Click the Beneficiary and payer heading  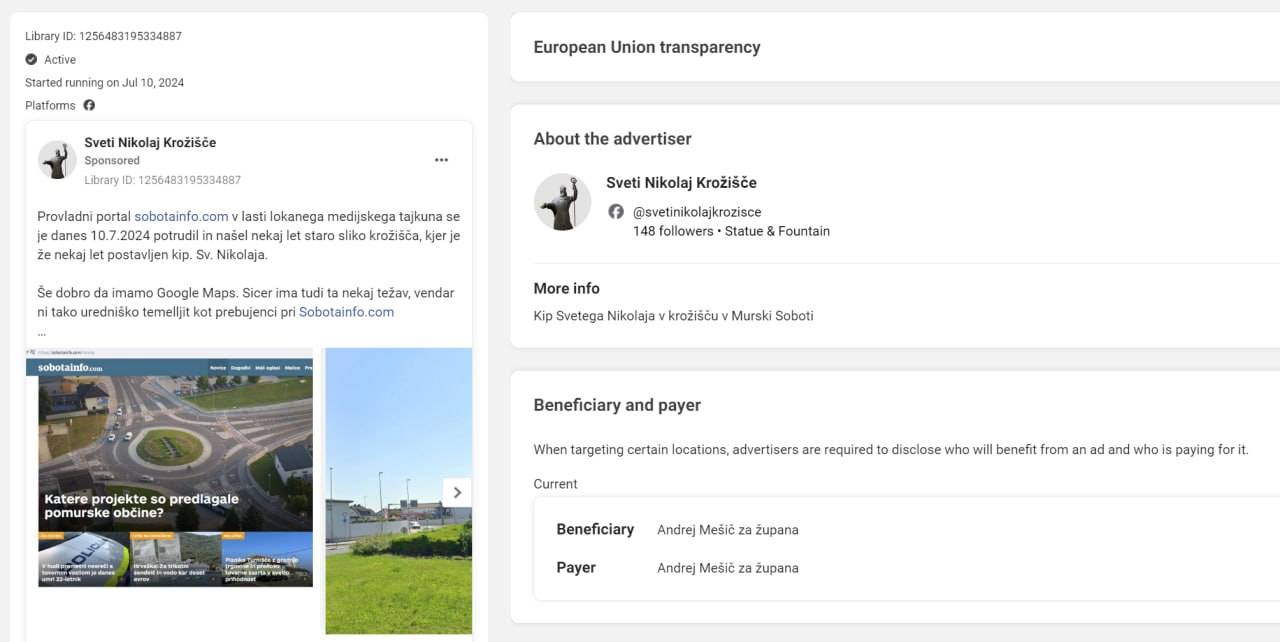617,405
